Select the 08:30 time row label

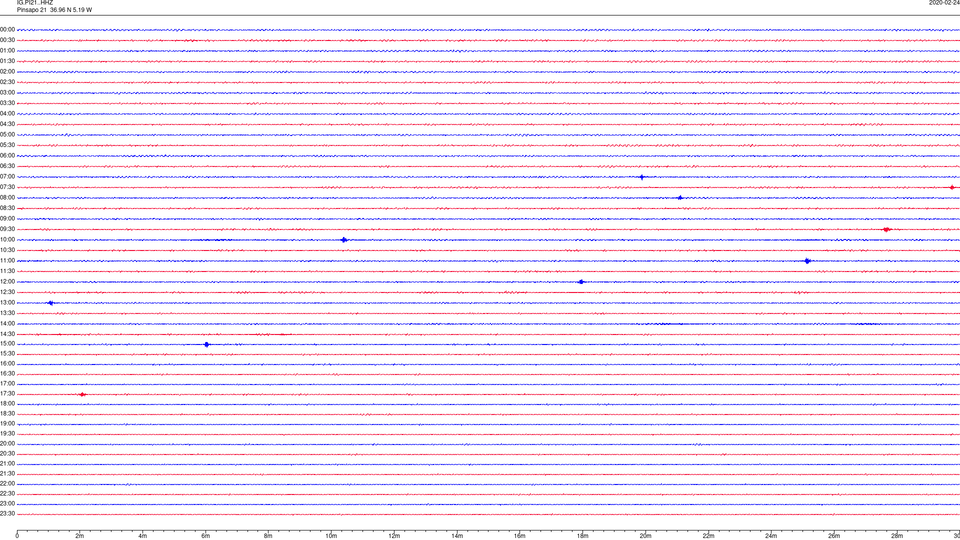pos(7,208)
